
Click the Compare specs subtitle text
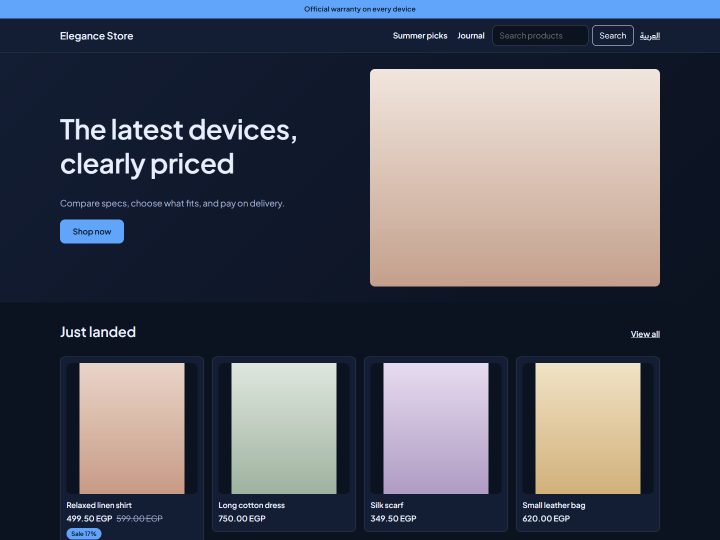[172, 203]
